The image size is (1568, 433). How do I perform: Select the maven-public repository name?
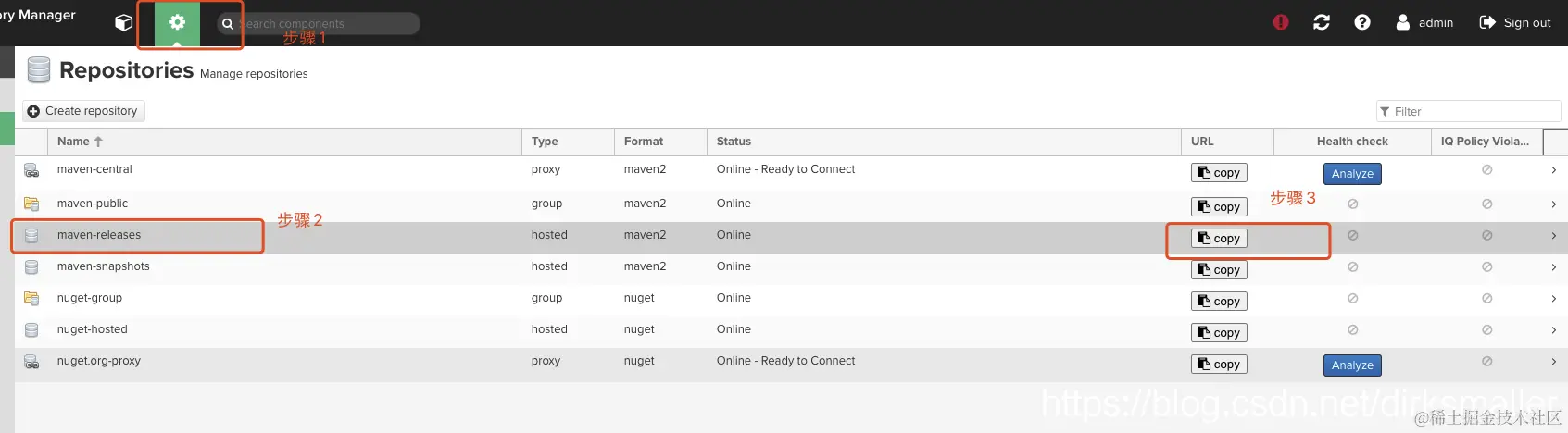click(x=93, y=204)
